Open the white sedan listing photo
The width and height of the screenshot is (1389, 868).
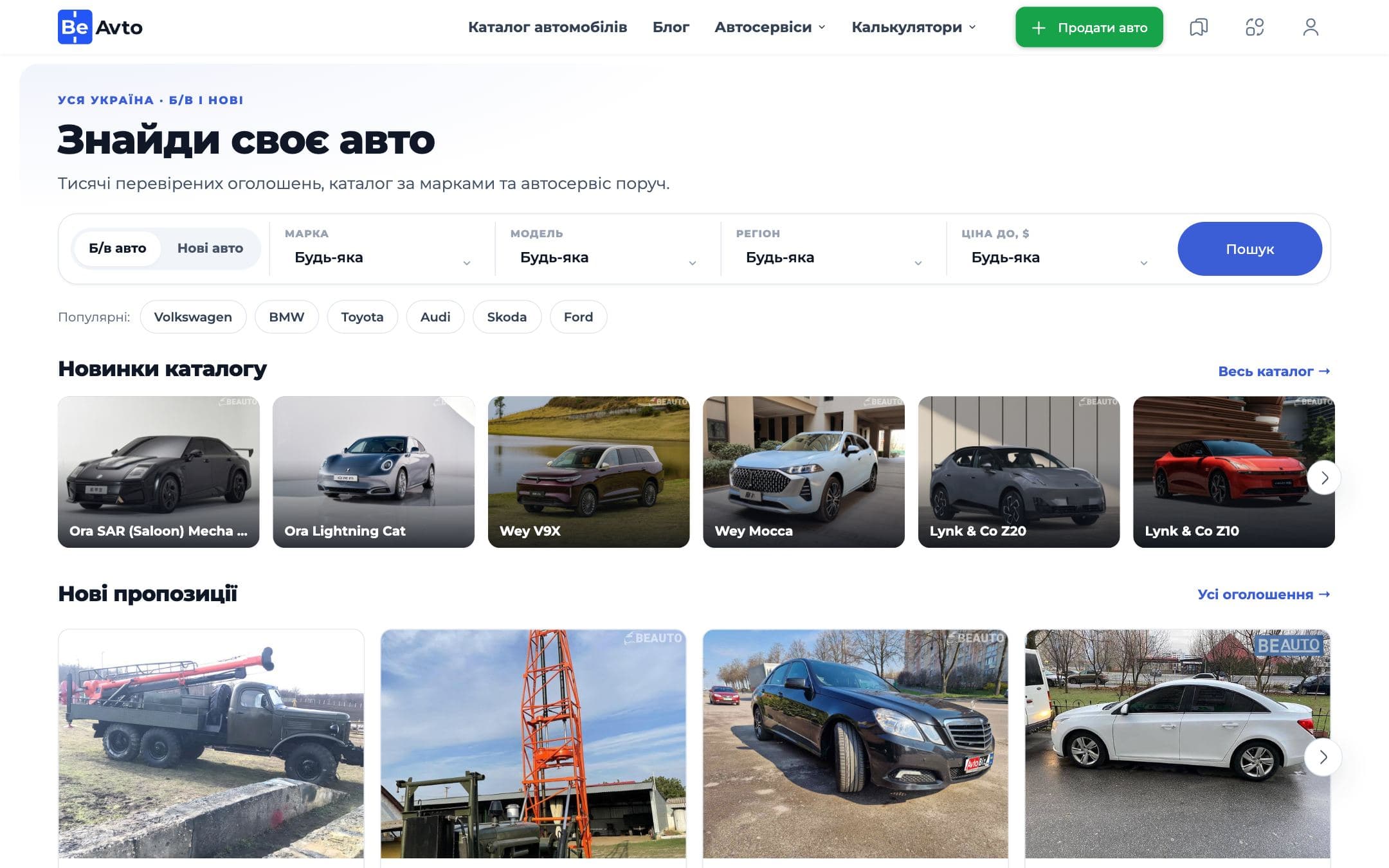click(x=1178, y=744)
